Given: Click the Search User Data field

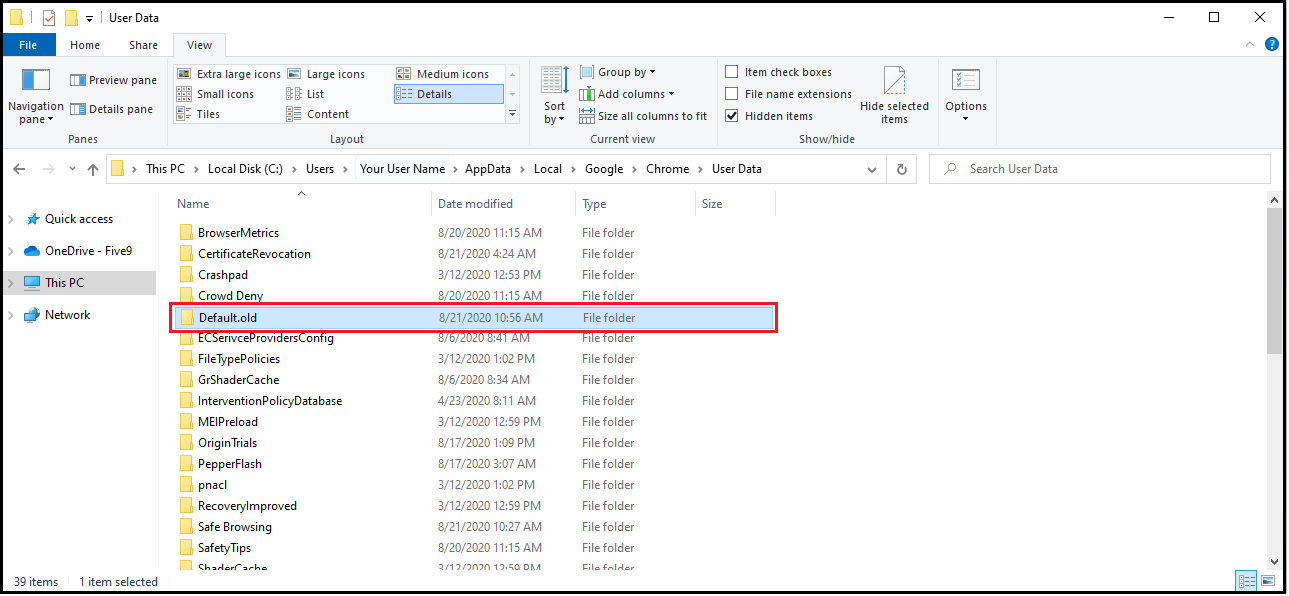Looking at the screenshot, I should 1100,169.
